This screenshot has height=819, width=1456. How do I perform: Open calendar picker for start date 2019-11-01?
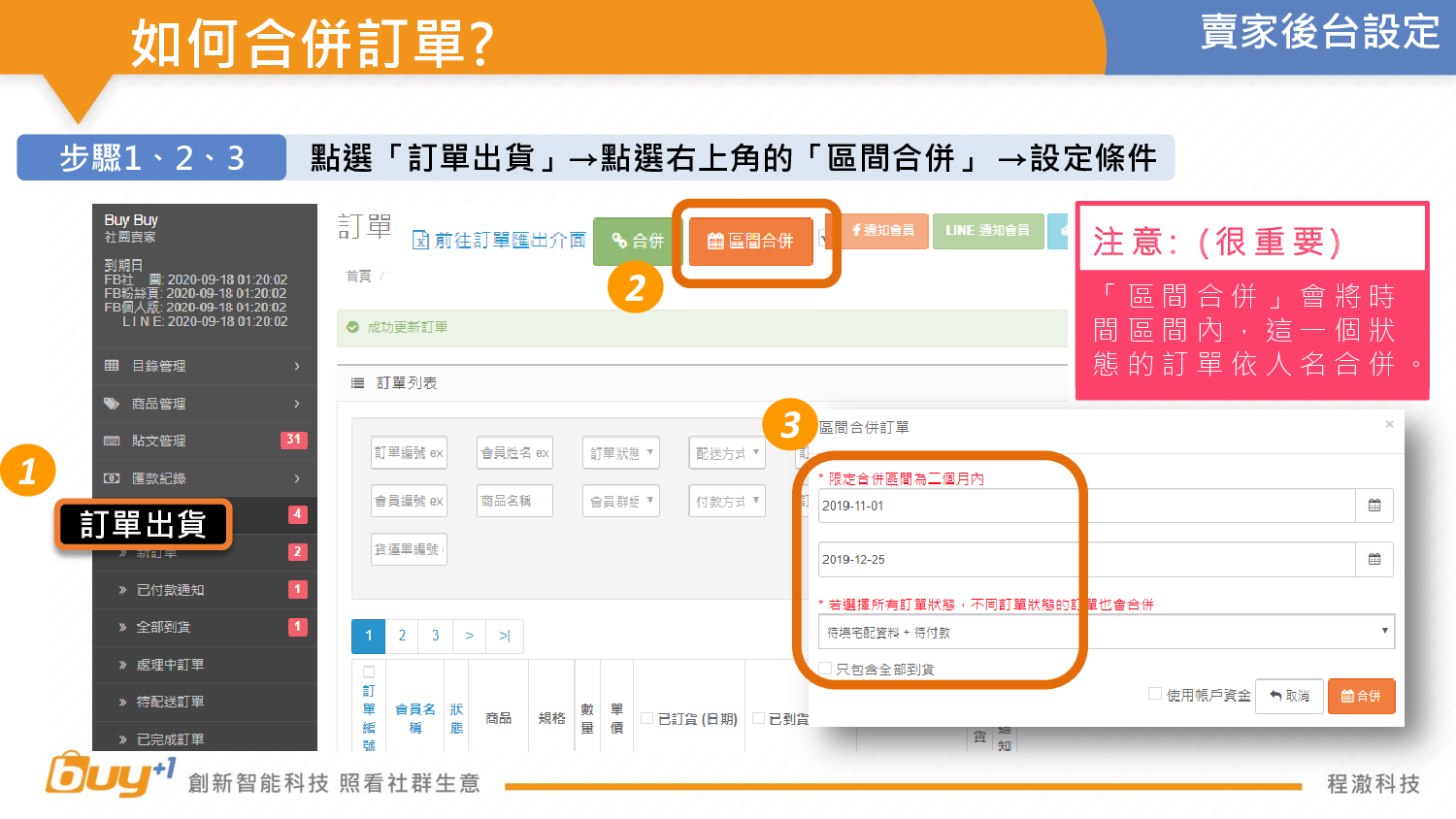point(1373,506)
